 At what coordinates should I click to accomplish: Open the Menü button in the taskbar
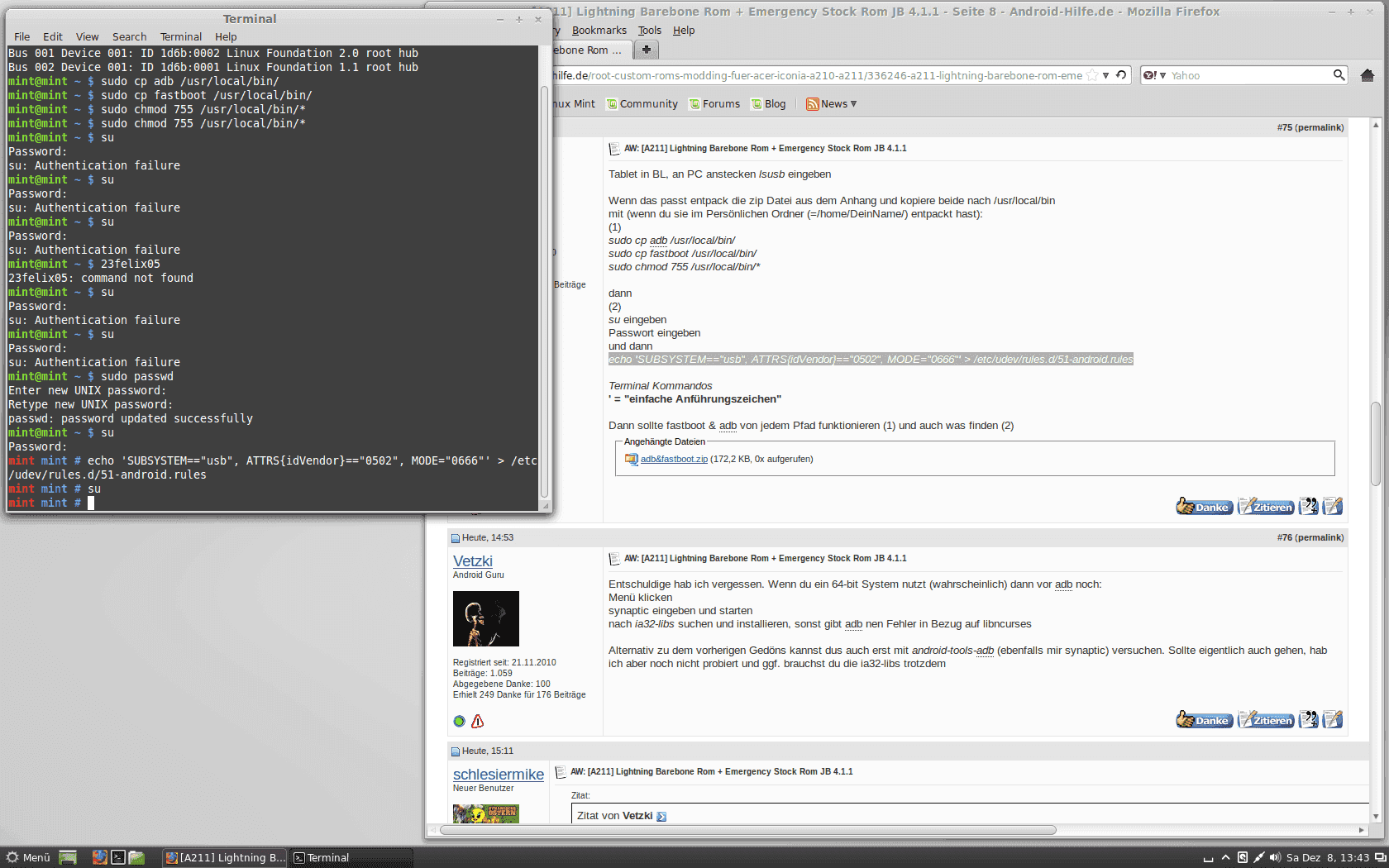[28, 857]
